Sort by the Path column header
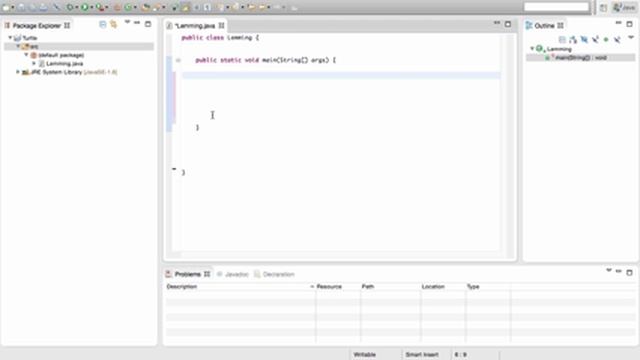The height and width of the screenshot is (360, 640). tap(390, 287)
